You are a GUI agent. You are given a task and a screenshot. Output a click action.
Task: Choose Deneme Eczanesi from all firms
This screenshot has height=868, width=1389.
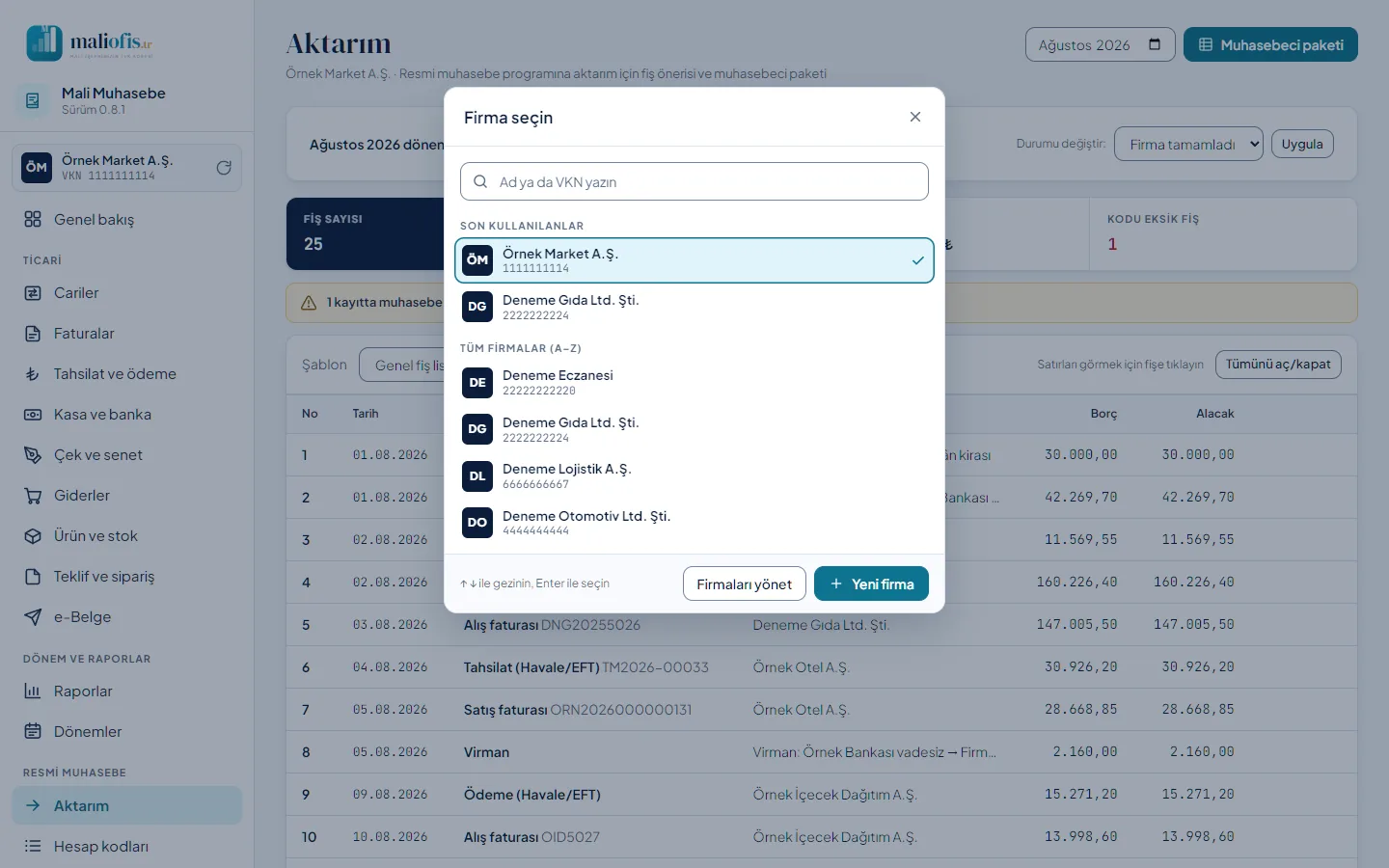coord(694,383)
